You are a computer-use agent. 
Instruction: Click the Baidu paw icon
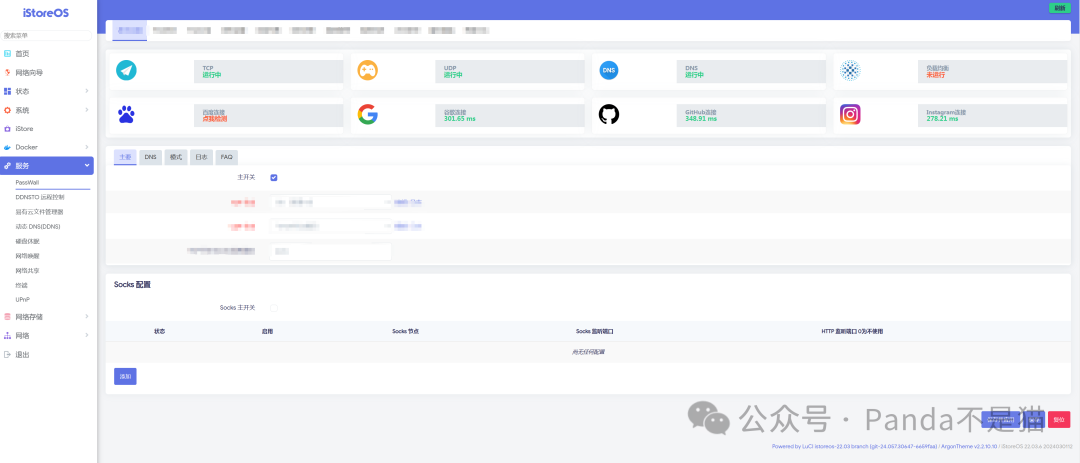[x=126, y=114]
